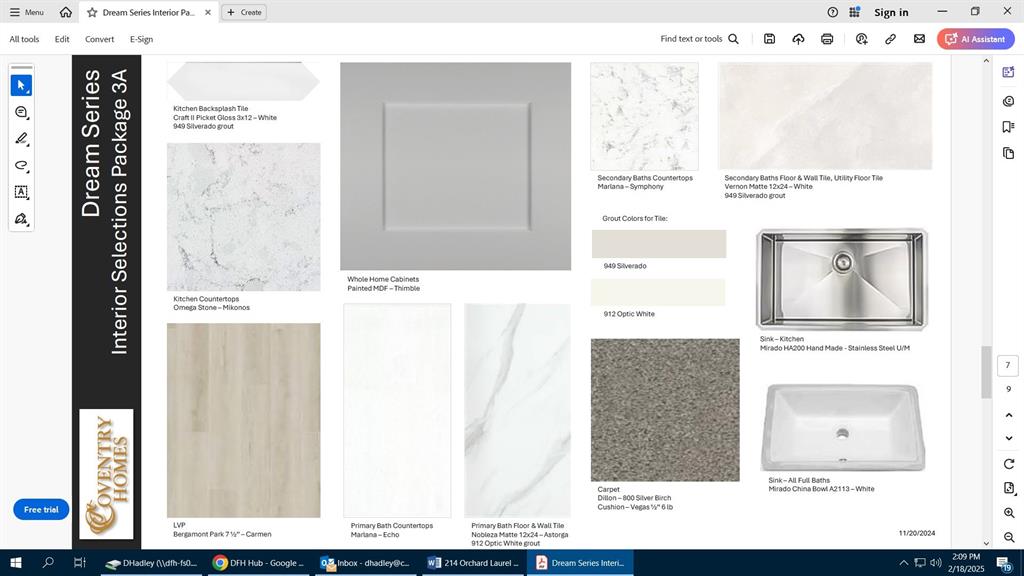The height and width of the screenshot is (576, 1024).
Task: Click the Save file icon
Action: pyautogui.click(x=769, y=39)
